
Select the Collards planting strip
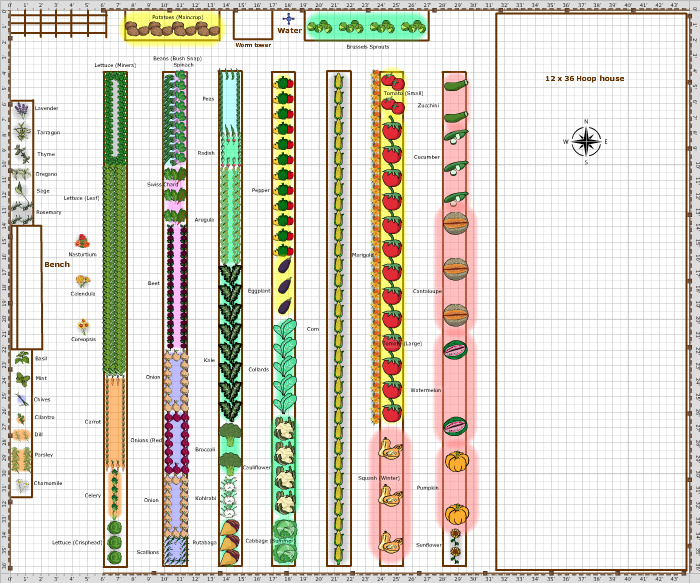(x=285, y=366)
